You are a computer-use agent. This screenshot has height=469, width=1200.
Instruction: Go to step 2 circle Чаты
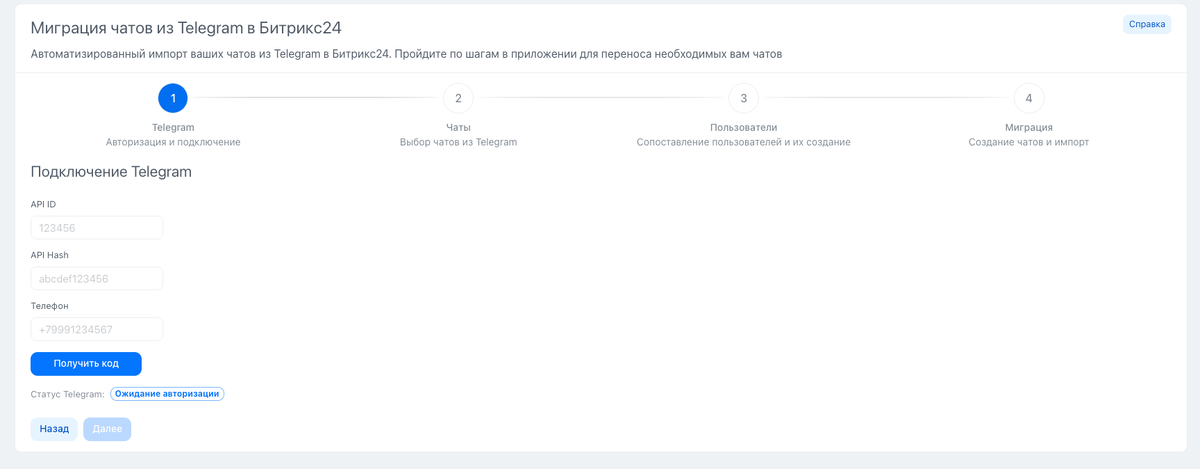pos(458,98)
